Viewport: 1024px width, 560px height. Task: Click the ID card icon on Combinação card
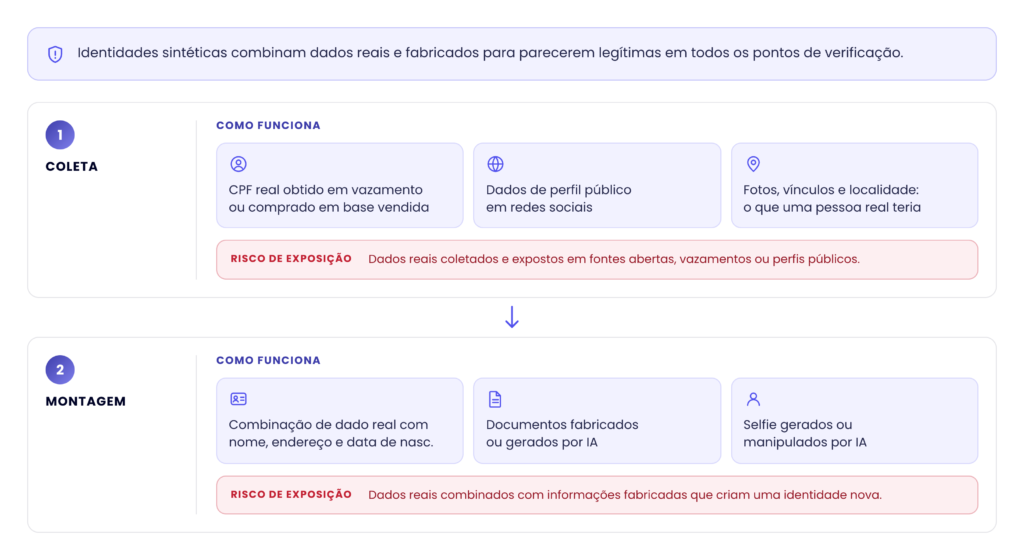[238, 399]
